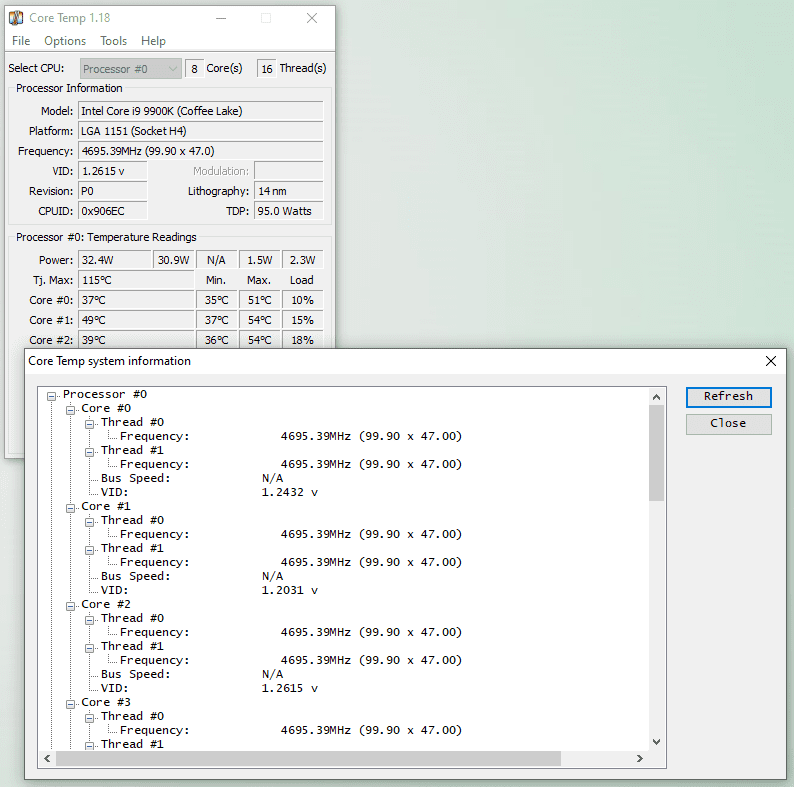The height and width of the screenshot is (787, 794).
Task: Select the Core #1 tree label
Action: 106,506
